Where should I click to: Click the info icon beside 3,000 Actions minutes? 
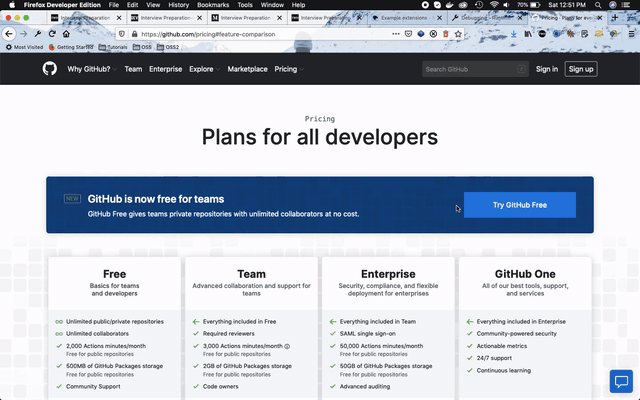click(x=287, y=346)
